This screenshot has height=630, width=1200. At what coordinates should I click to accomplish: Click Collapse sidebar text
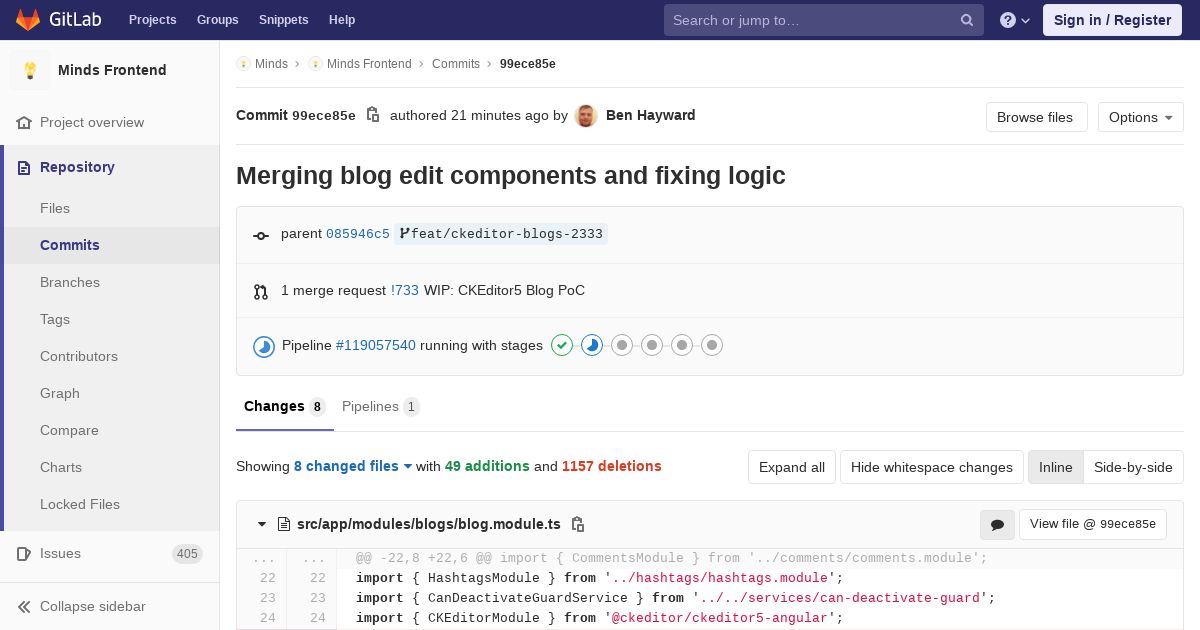pos(93,607)
